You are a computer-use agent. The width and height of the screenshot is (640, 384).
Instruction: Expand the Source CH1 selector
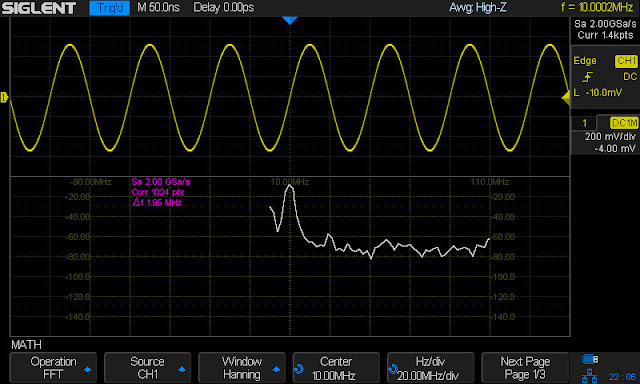pos(147,368)
